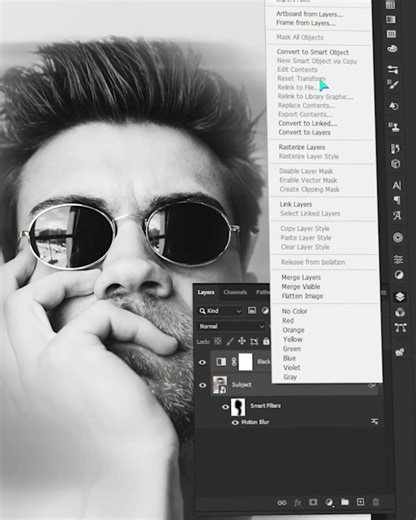Image resolution: width=416 pixels, height=520 pixels.
Task: Click the link layers chain icon
Action: click(282, 502)
